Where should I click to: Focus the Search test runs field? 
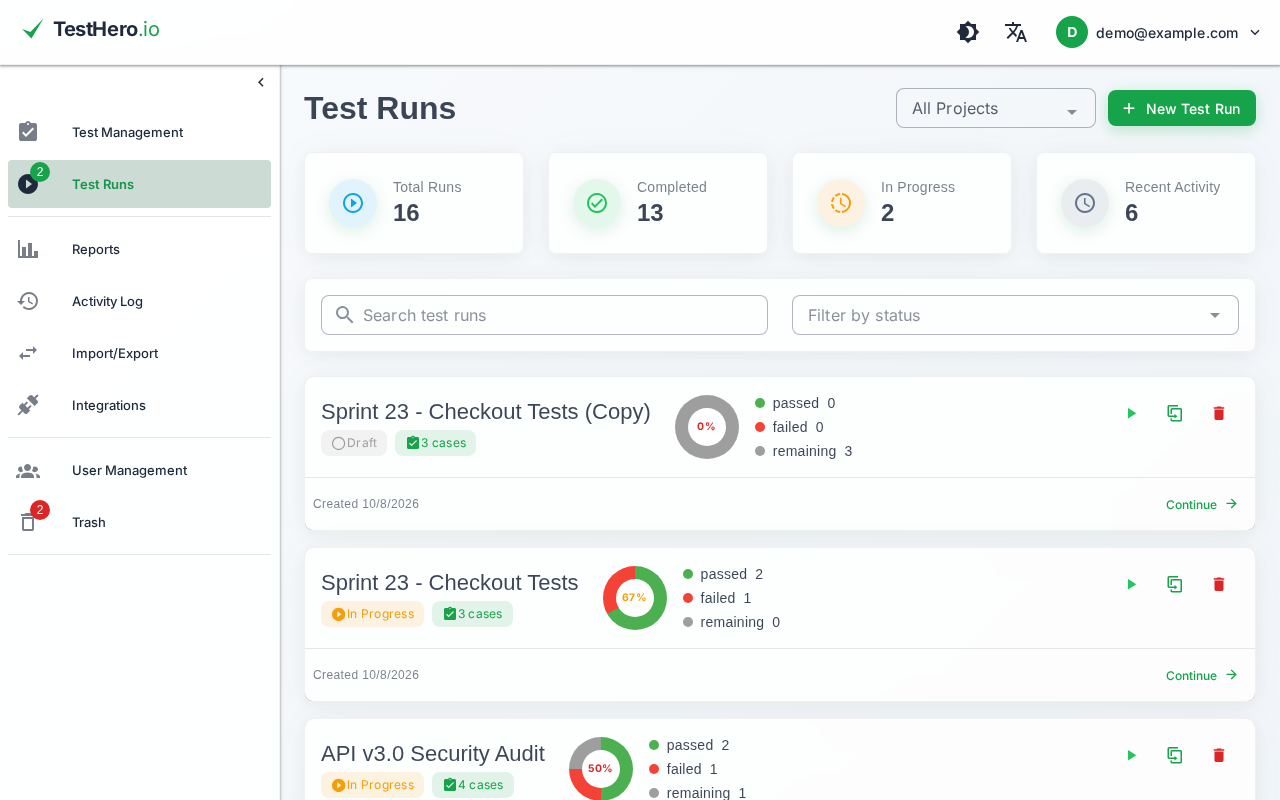pyautogui.click(x=544, y=315)
